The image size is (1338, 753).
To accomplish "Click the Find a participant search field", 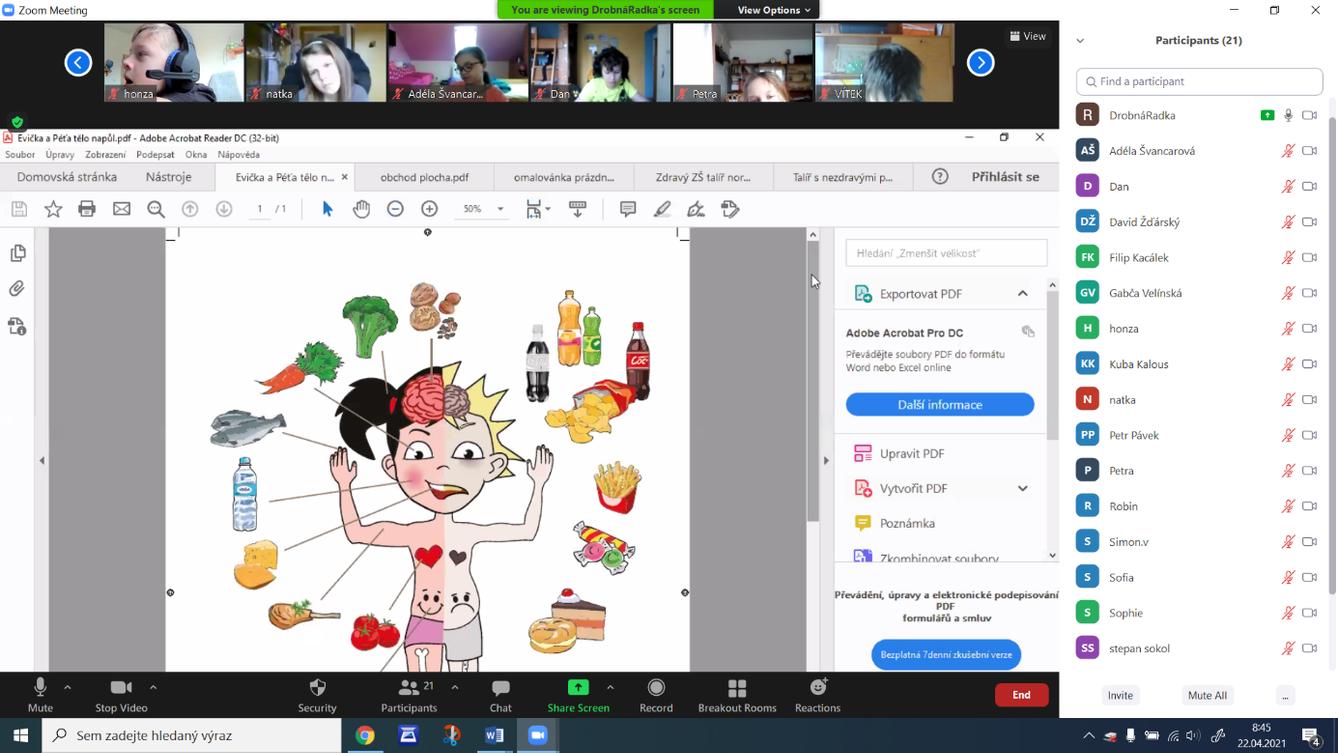I will click(x=1199, y=81).
